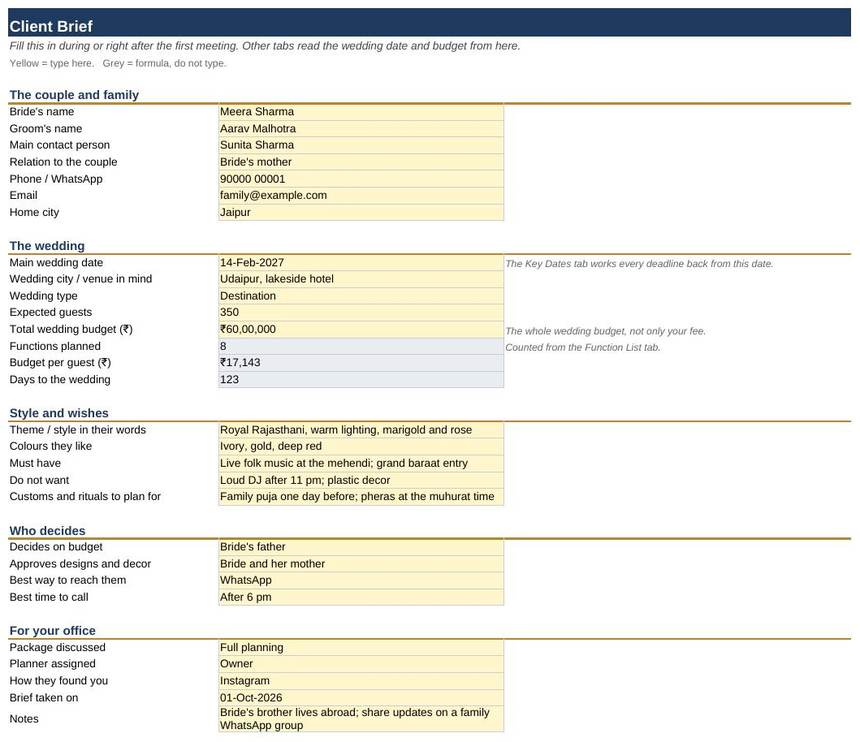Click the cell 'Bride and her mother'
860x742 pixels.
coord(361,564)
